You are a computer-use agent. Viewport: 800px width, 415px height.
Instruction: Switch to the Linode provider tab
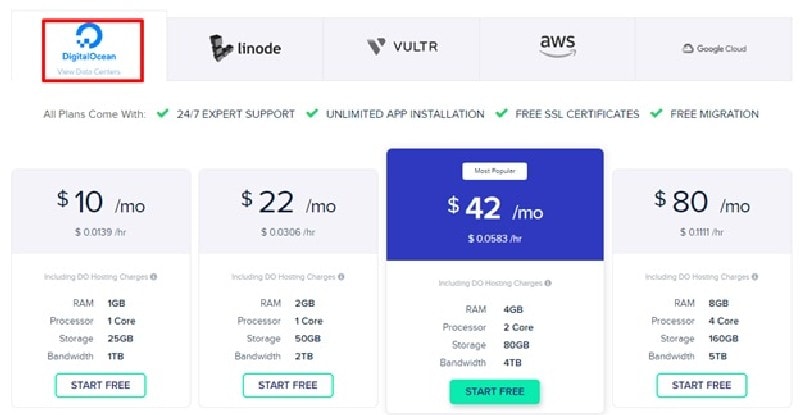(245, 49)
